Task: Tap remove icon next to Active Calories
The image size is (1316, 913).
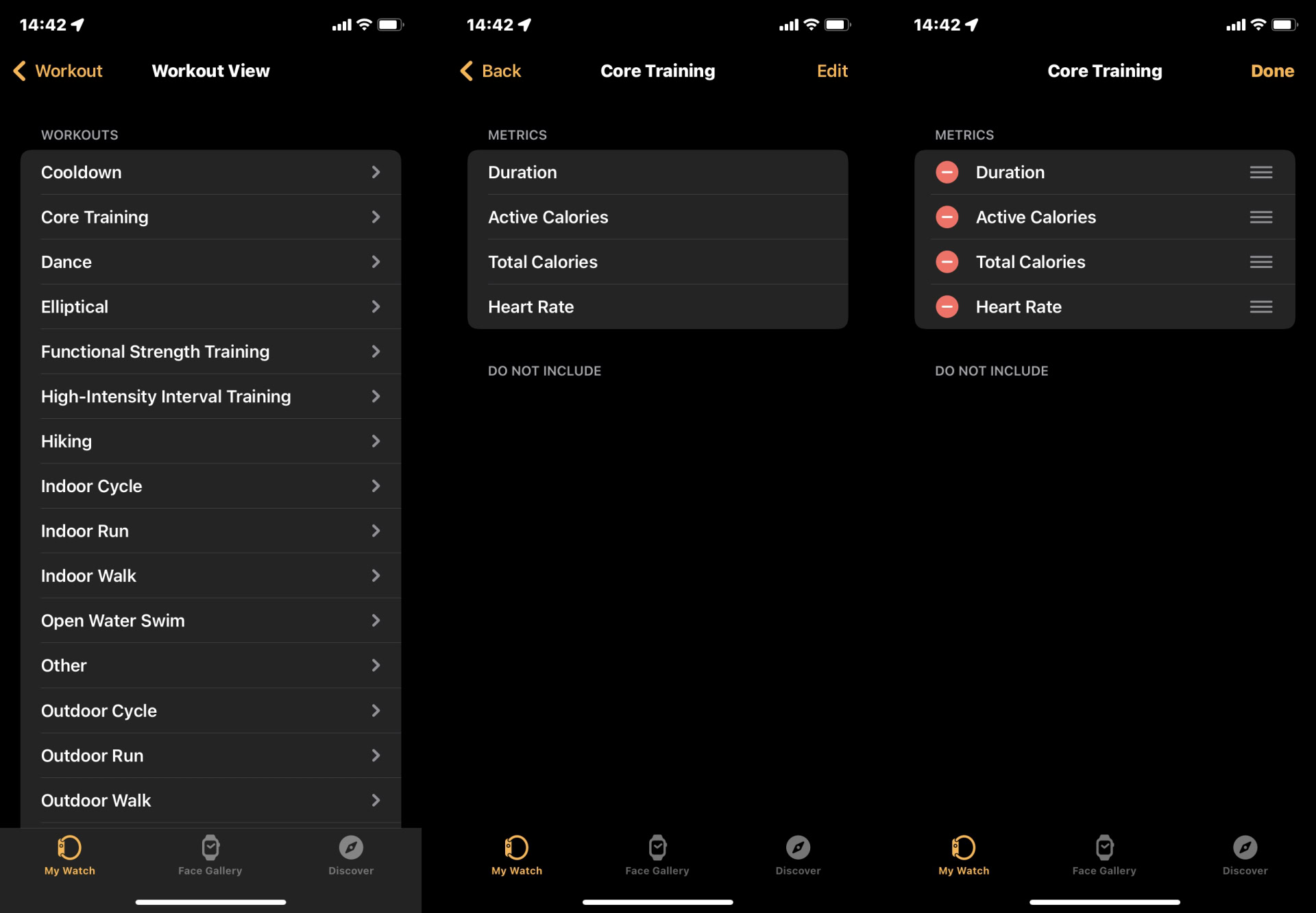Action: 947,216
